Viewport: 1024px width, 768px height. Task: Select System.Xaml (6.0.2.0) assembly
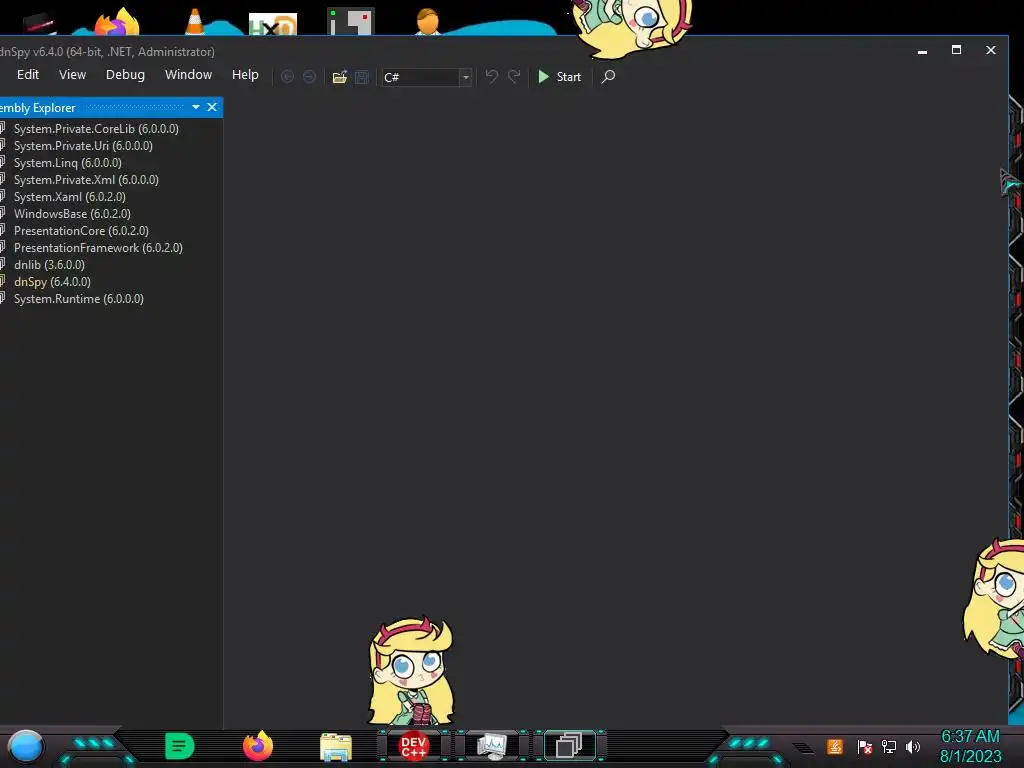click(x=69, y=197)
